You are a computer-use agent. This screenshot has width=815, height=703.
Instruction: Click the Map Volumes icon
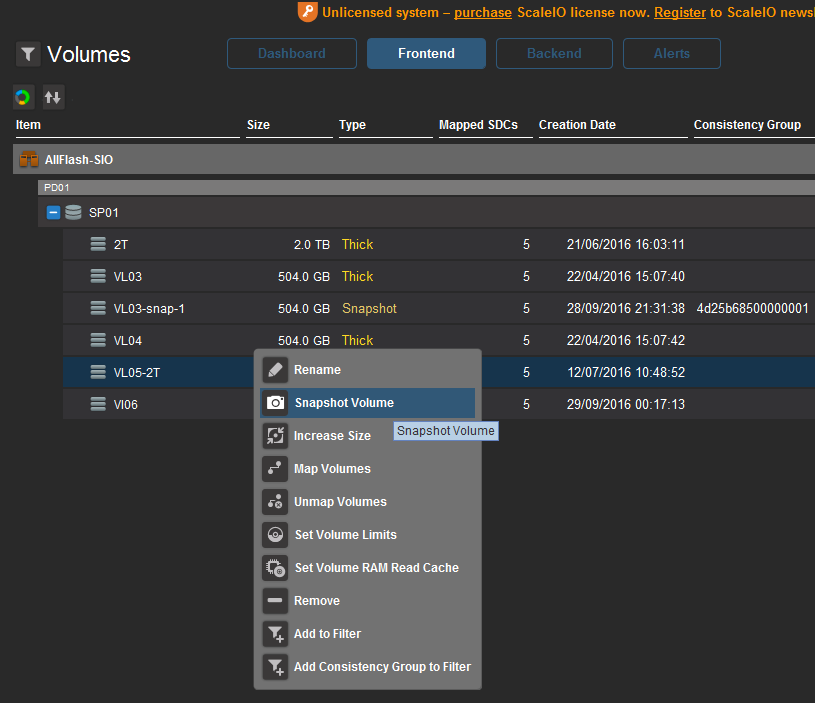tap(275, 469)
